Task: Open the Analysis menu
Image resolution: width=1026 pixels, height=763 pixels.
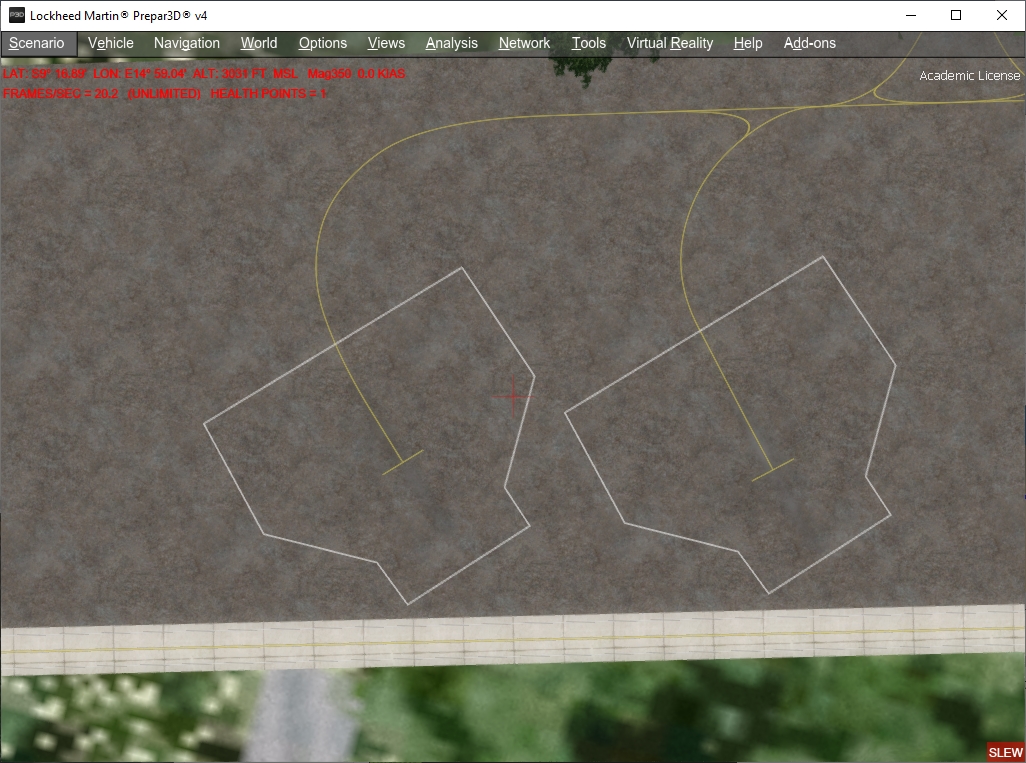Action: 451,43
